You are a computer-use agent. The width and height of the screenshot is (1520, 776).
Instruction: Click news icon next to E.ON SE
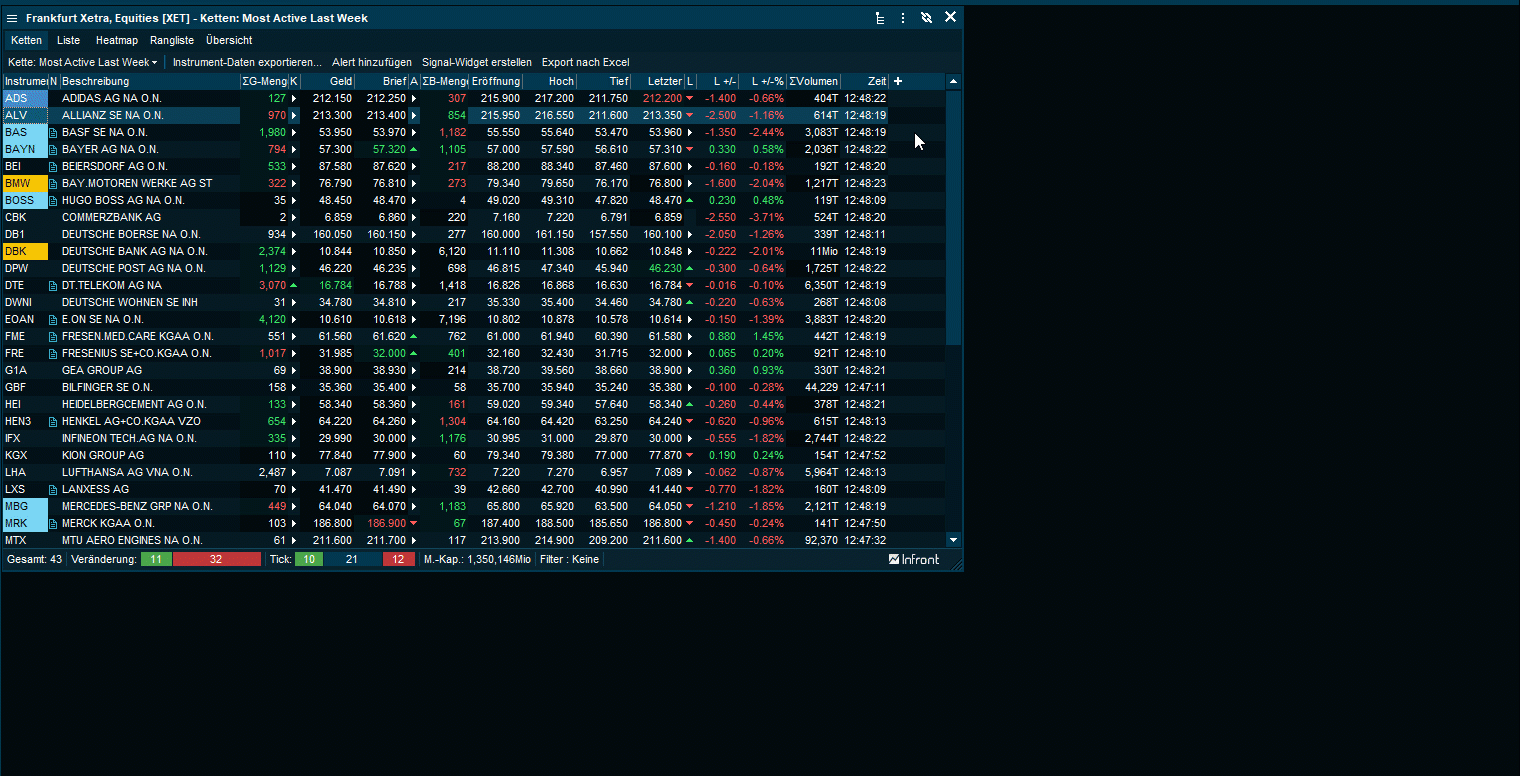point(54,319)
